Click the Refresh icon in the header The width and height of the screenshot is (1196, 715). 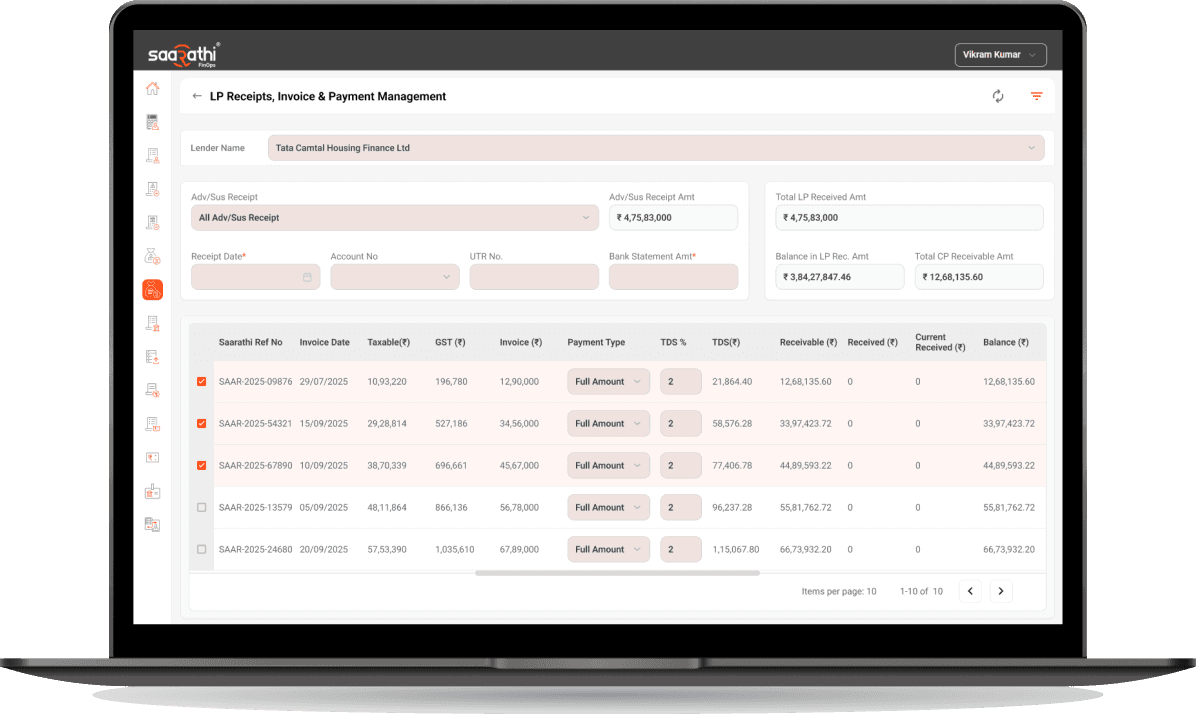click(x=997, y=96)
